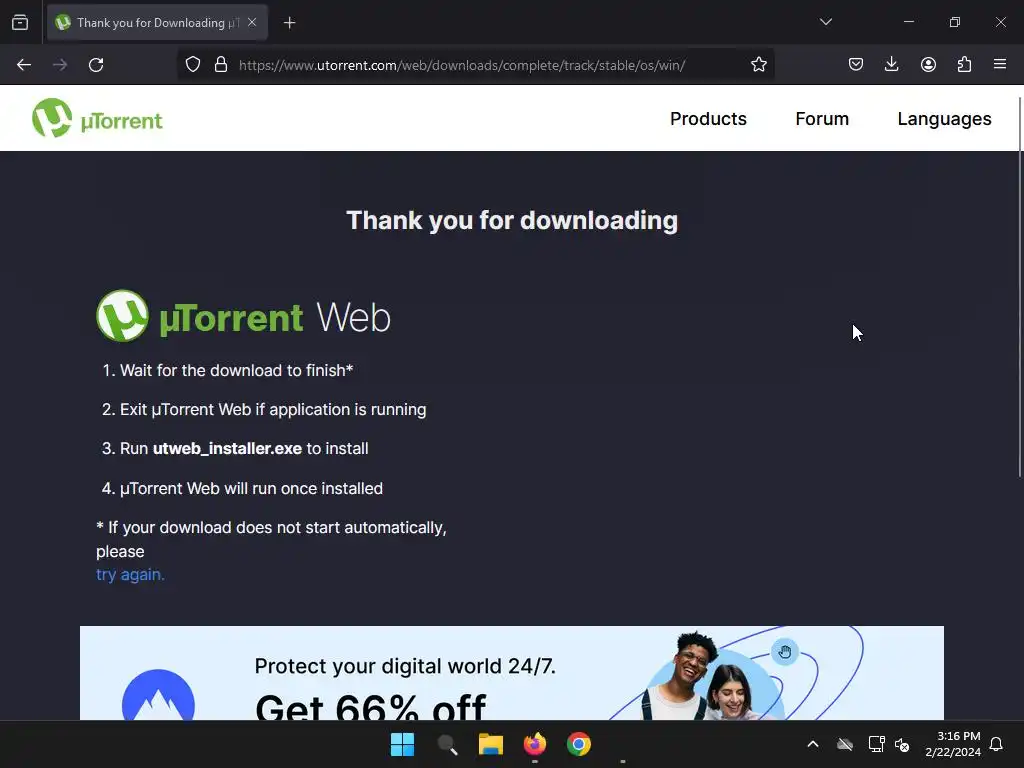Click the large µTorrent Web logo
This screenshot has width=1024, height=768.
pos(243,317)
